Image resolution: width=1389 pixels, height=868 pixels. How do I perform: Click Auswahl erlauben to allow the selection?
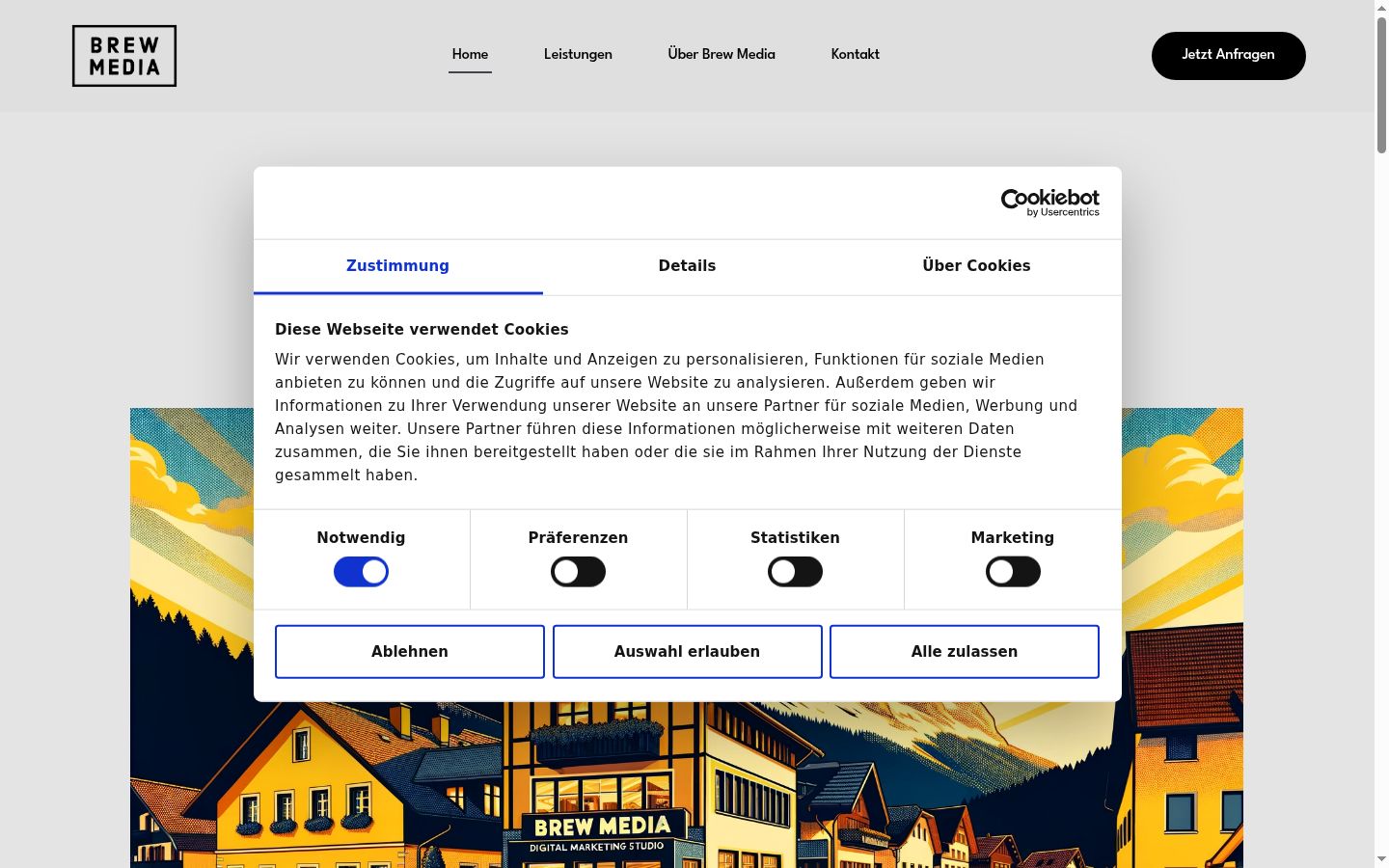pos(687,652)
